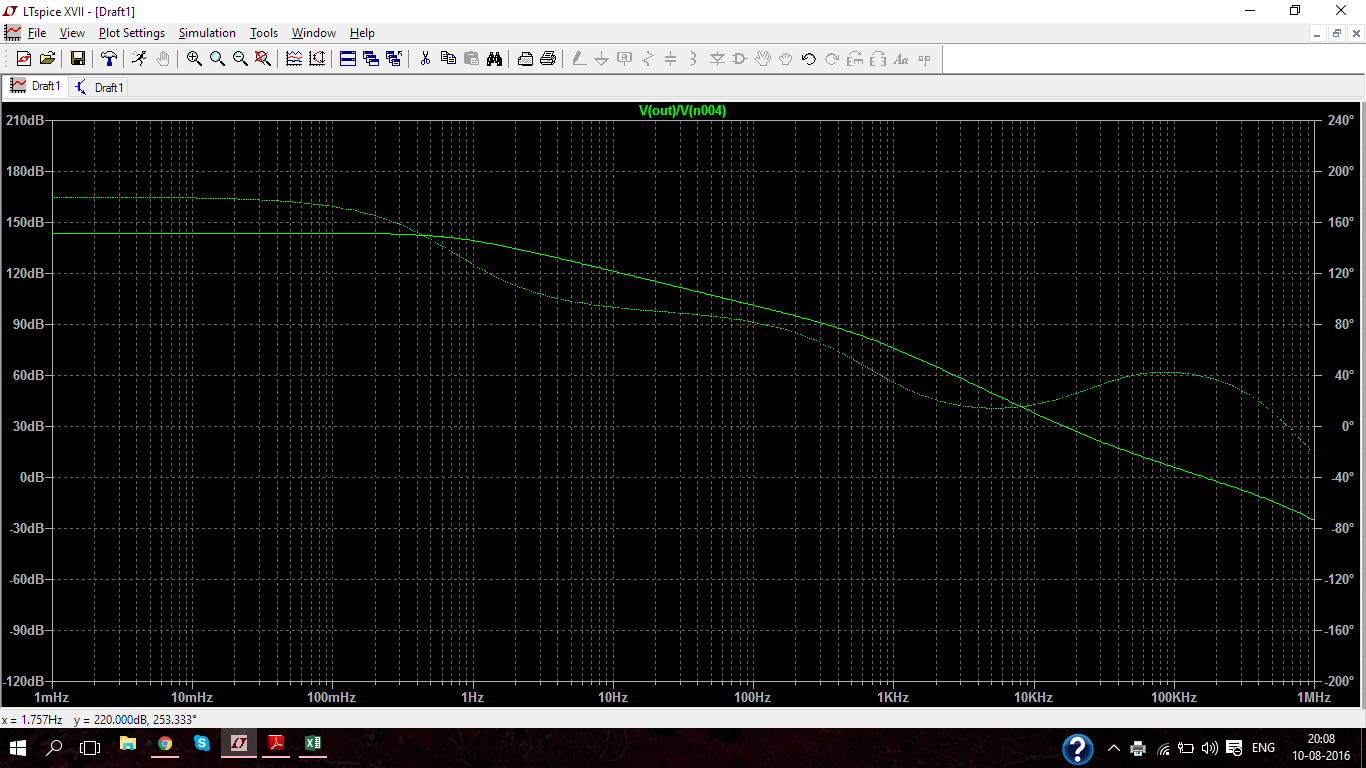
Task: Open the Control Panel hammer icon
Action: click(108, 59)
